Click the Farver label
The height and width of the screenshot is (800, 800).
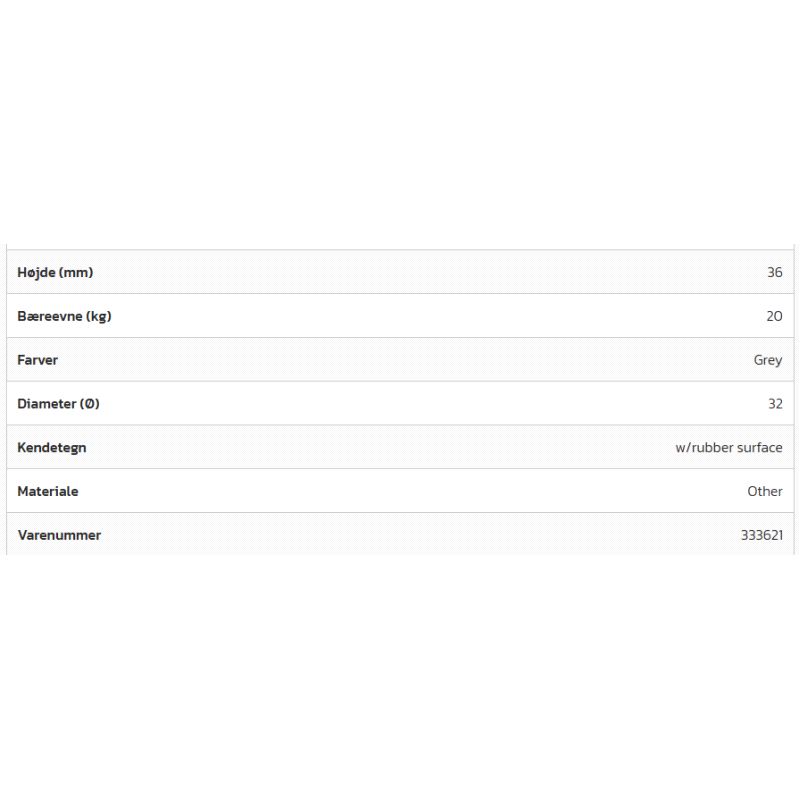point(38,360)
